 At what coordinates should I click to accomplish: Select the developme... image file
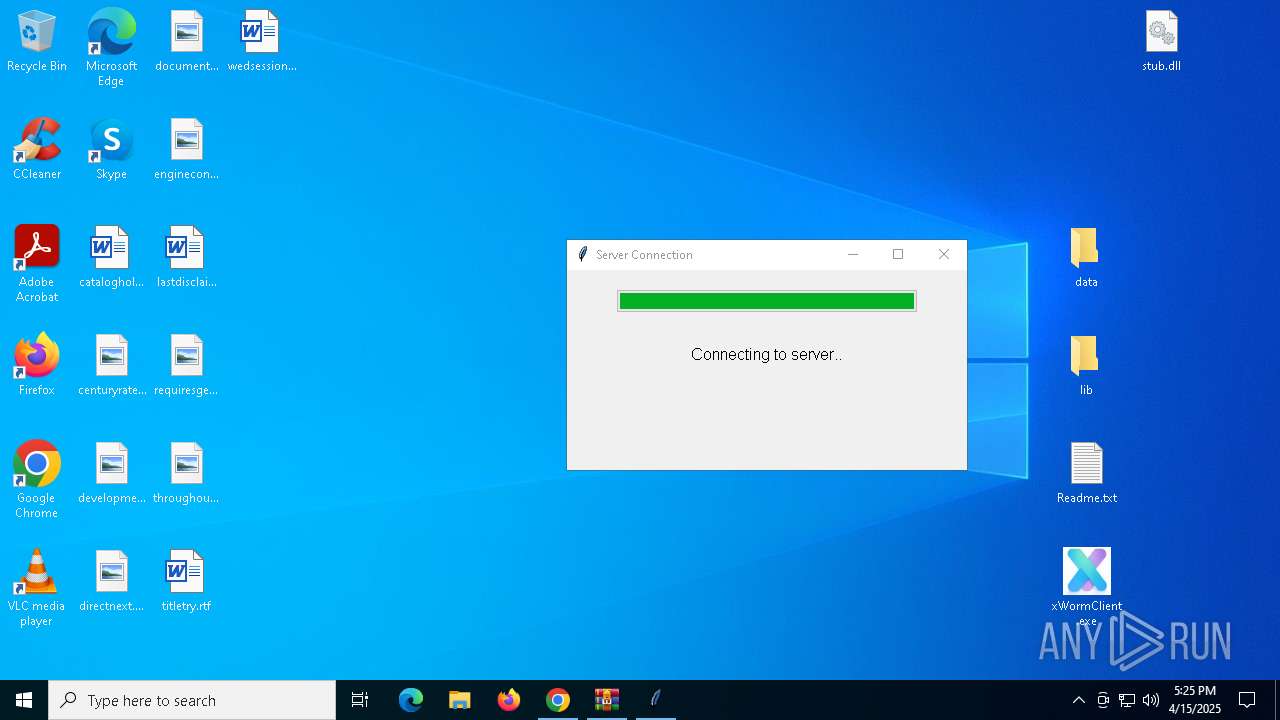pos(111,473)
